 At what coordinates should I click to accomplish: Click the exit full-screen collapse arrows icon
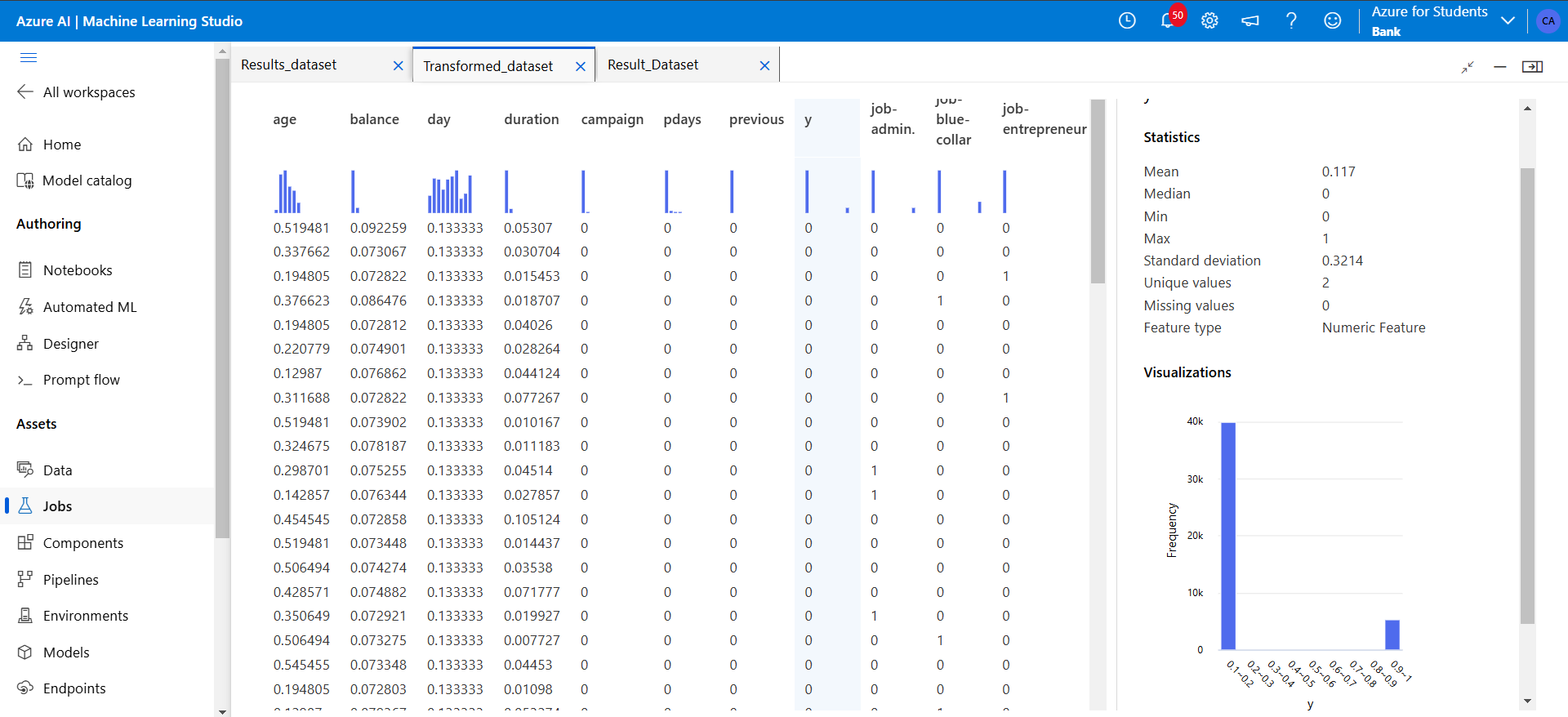coord(1468,66)
